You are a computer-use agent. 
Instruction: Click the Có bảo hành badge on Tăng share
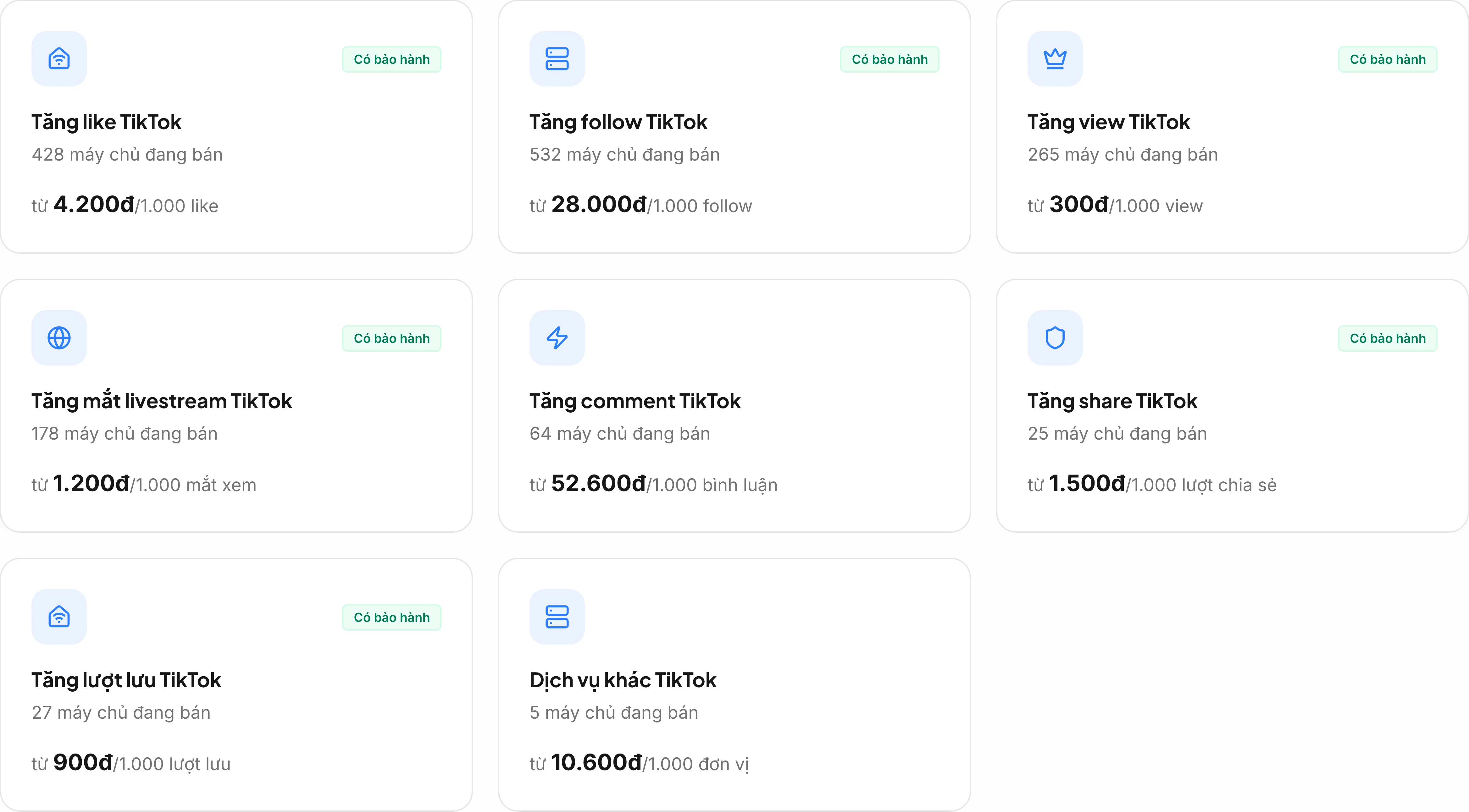coord(1388,338)
